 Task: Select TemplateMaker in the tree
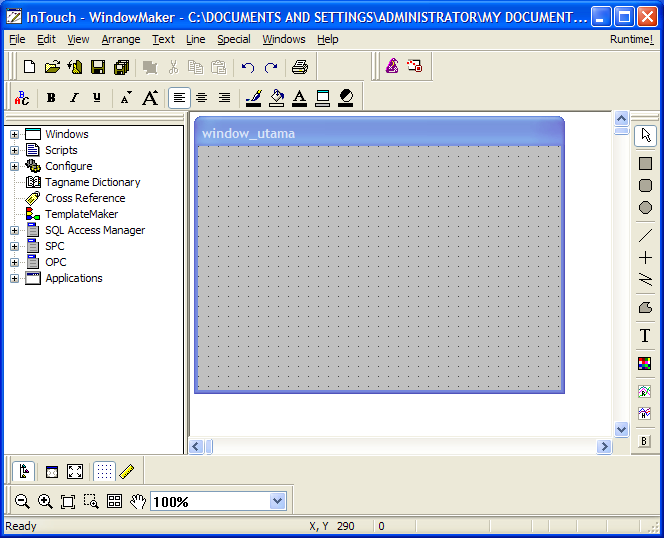coord(82,214)
